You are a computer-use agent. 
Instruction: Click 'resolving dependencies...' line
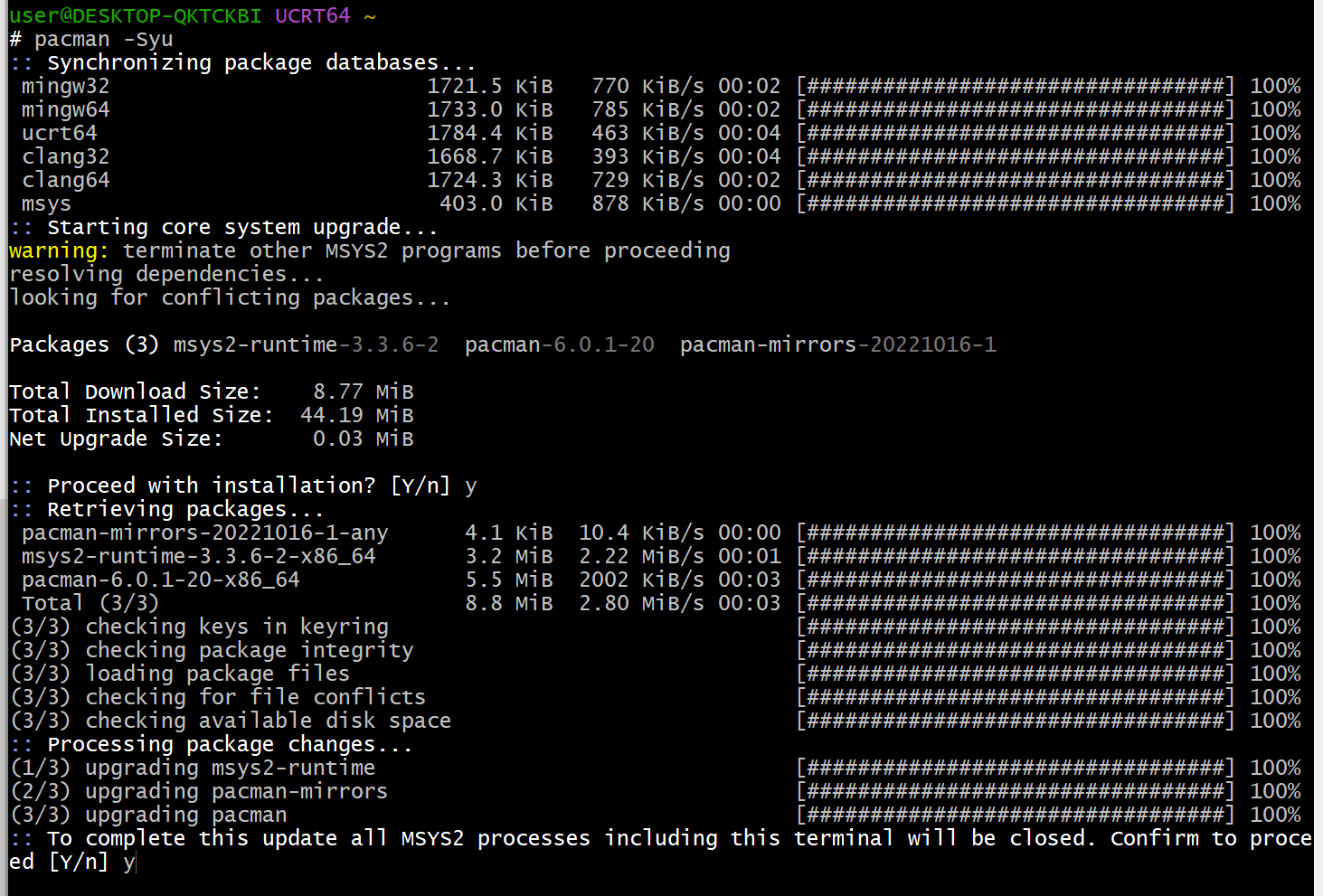coord(166,275)
